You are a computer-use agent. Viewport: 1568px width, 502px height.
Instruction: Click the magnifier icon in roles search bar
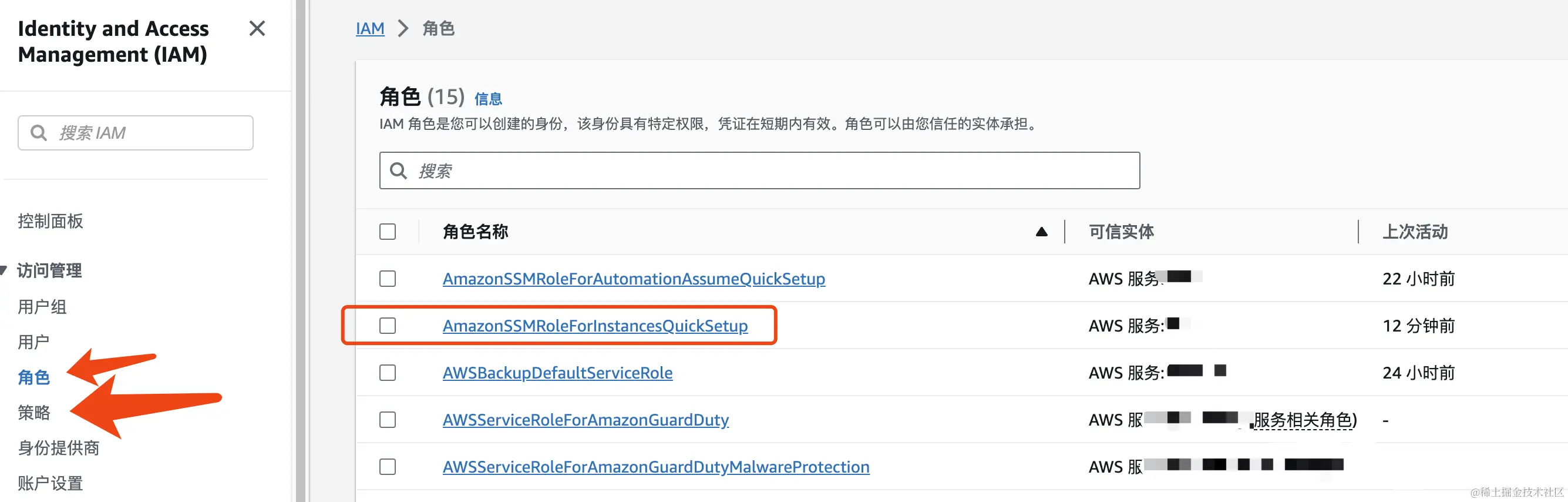tap(398, 170)
